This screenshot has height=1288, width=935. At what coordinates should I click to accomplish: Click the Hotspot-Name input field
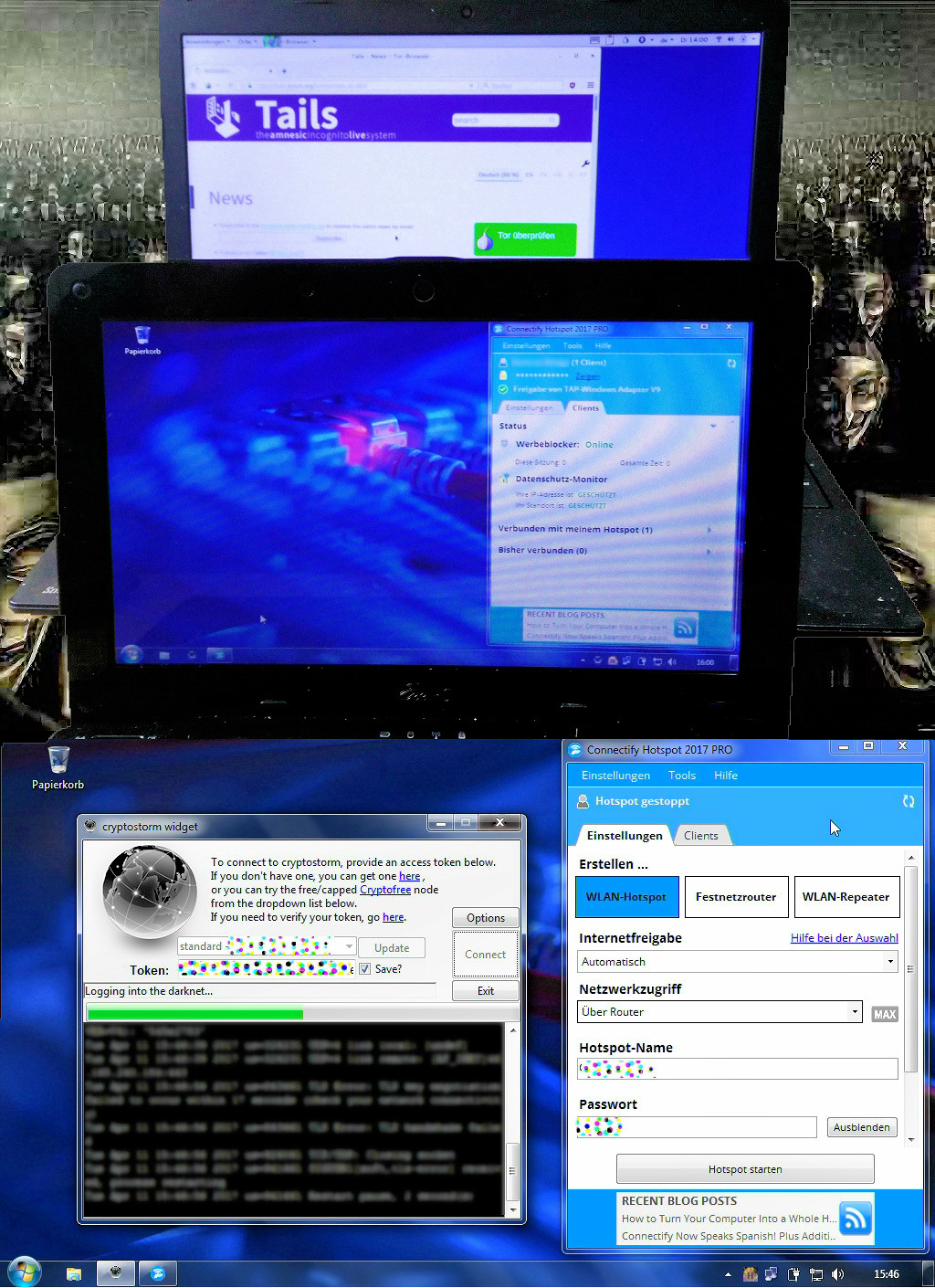[x=738, y=1069]
